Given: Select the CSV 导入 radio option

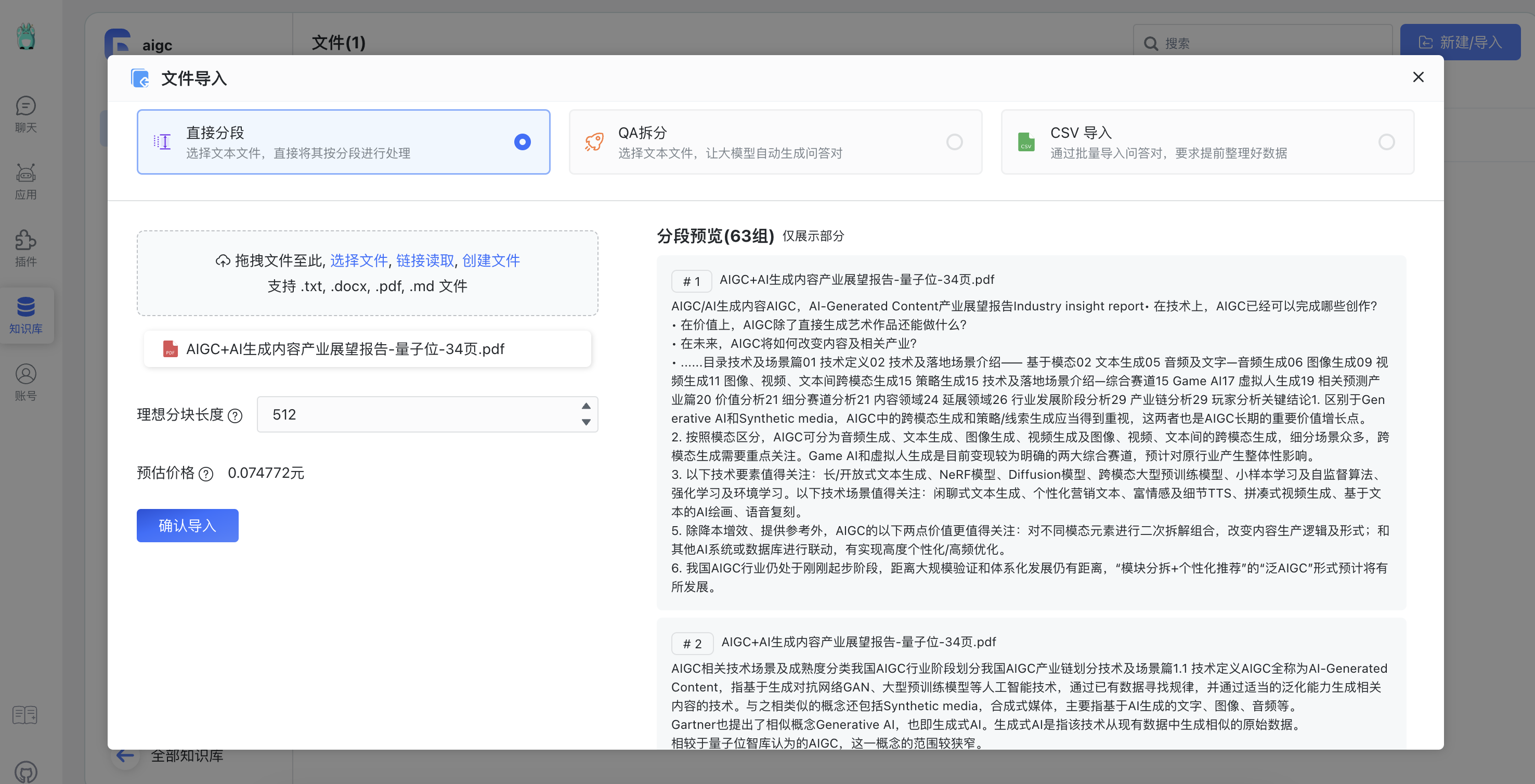Looking at the screenshot, I should [1387, 142].
